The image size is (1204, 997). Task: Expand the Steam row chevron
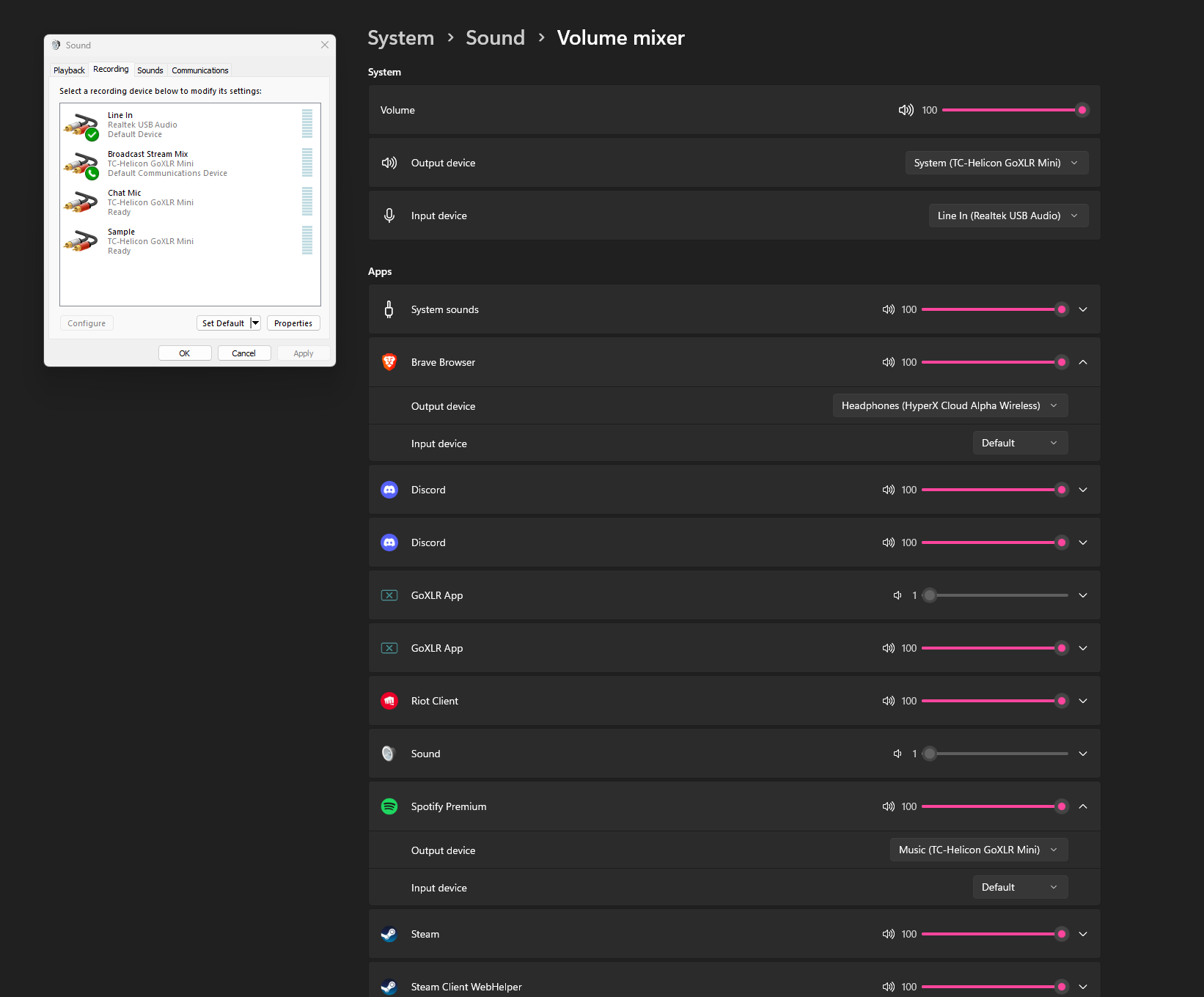pos(1083,934)
